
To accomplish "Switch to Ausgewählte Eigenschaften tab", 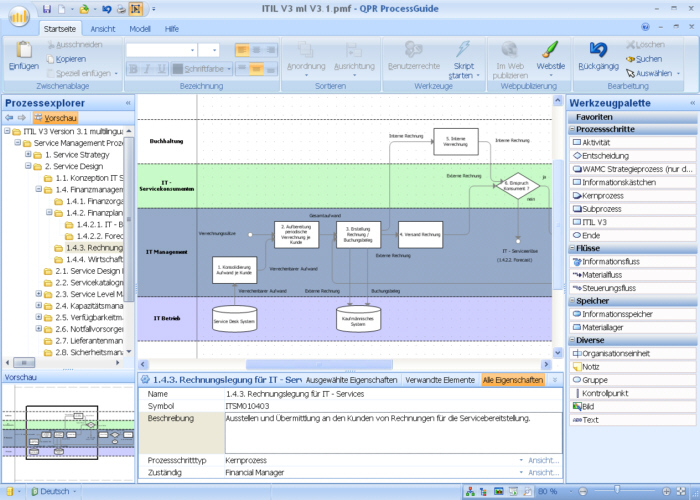I will pyautogui.click(x=351, y=380).
